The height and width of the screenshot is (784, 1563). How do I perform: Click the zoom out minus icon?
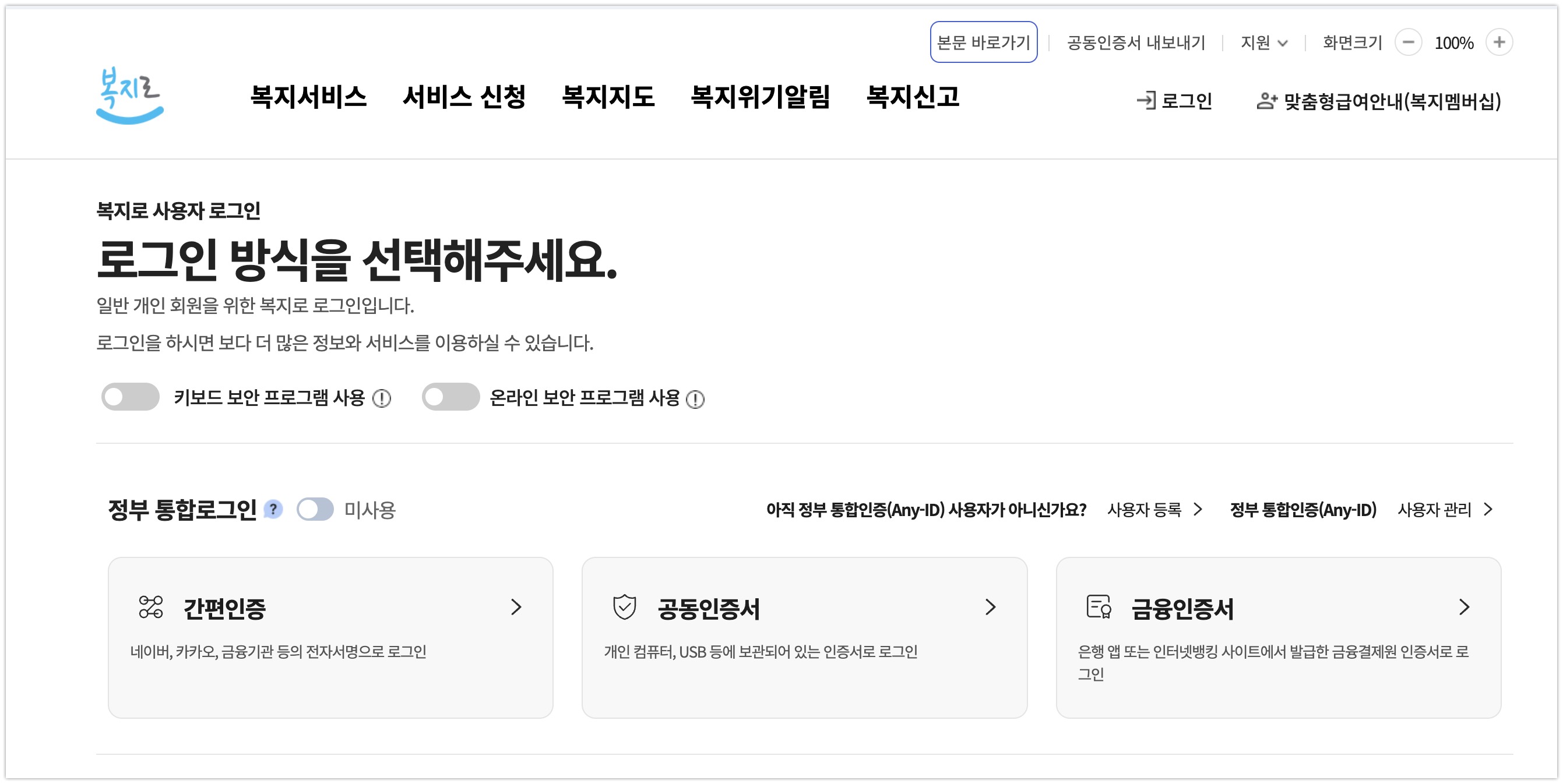pyautogui.click(x=1407, y=43)
